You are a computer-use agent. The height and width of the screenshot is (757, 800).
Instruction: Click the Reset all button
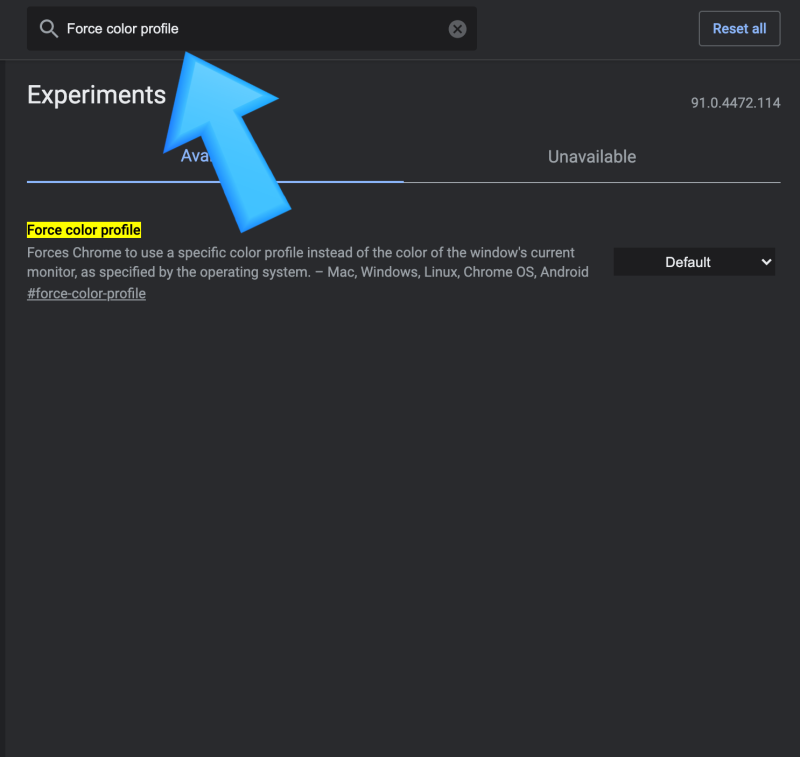[739, 29]
